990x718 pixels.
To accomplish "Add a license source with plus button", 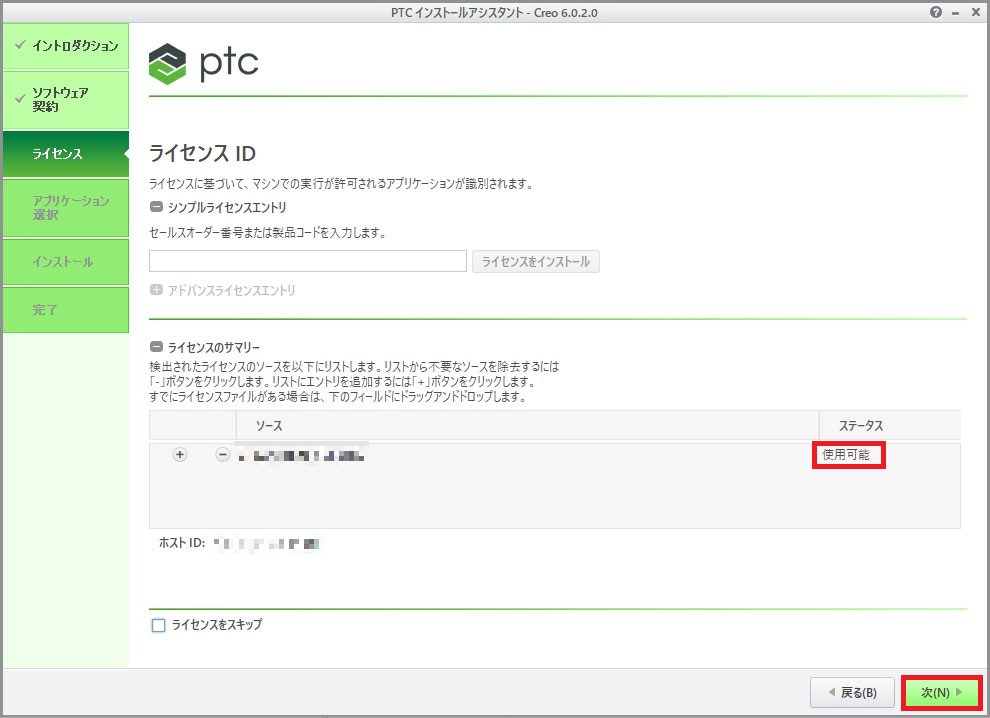I will click(180, 455).
